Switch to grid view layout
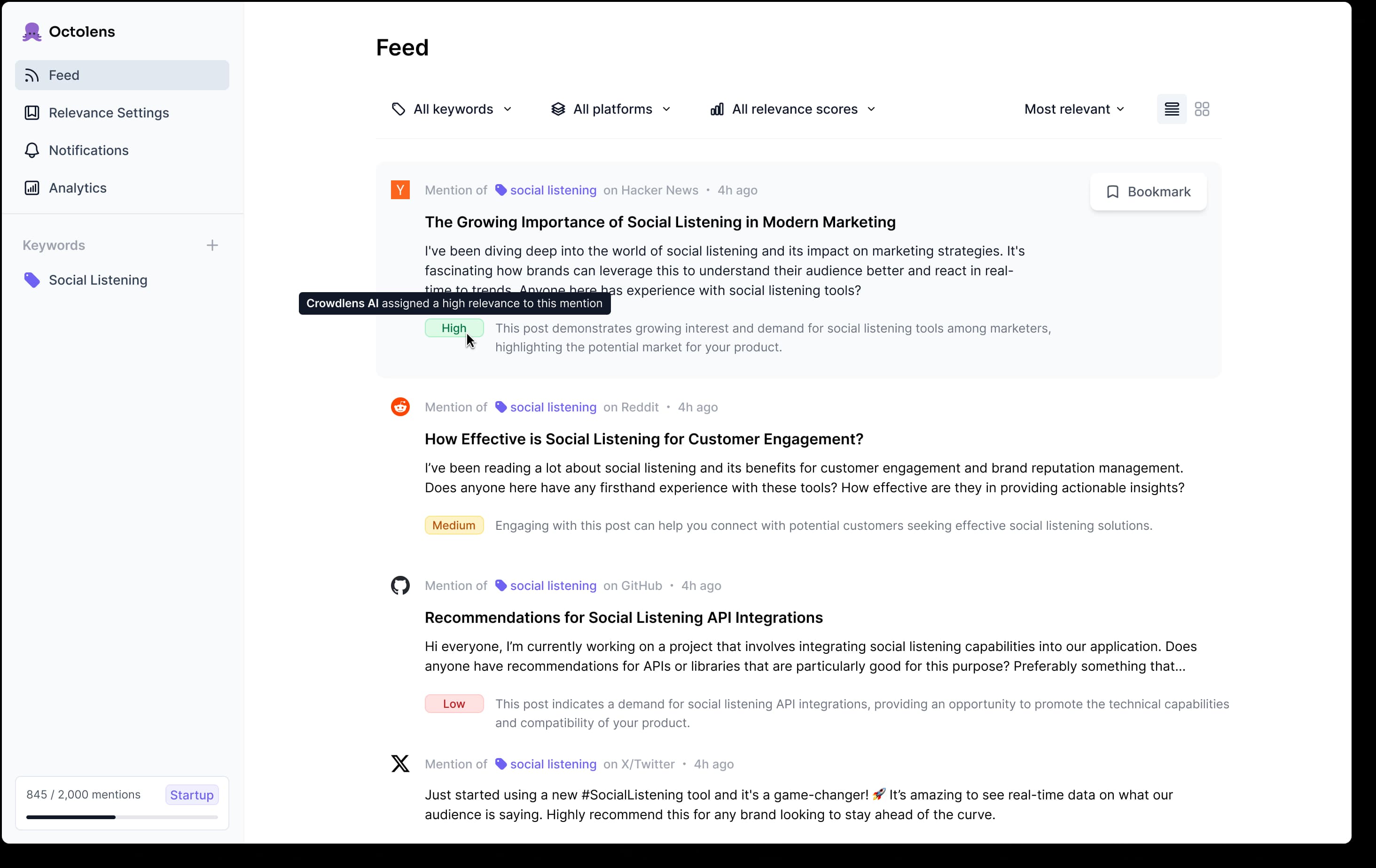 1202,108
